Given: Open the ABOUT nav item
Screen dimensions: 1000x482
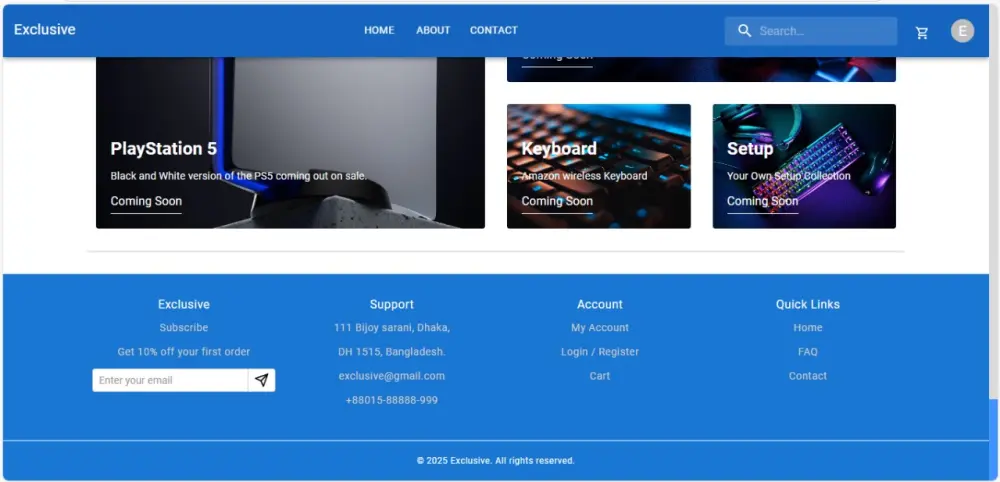Looking at the screenshot, I should [x=433, y=30].
